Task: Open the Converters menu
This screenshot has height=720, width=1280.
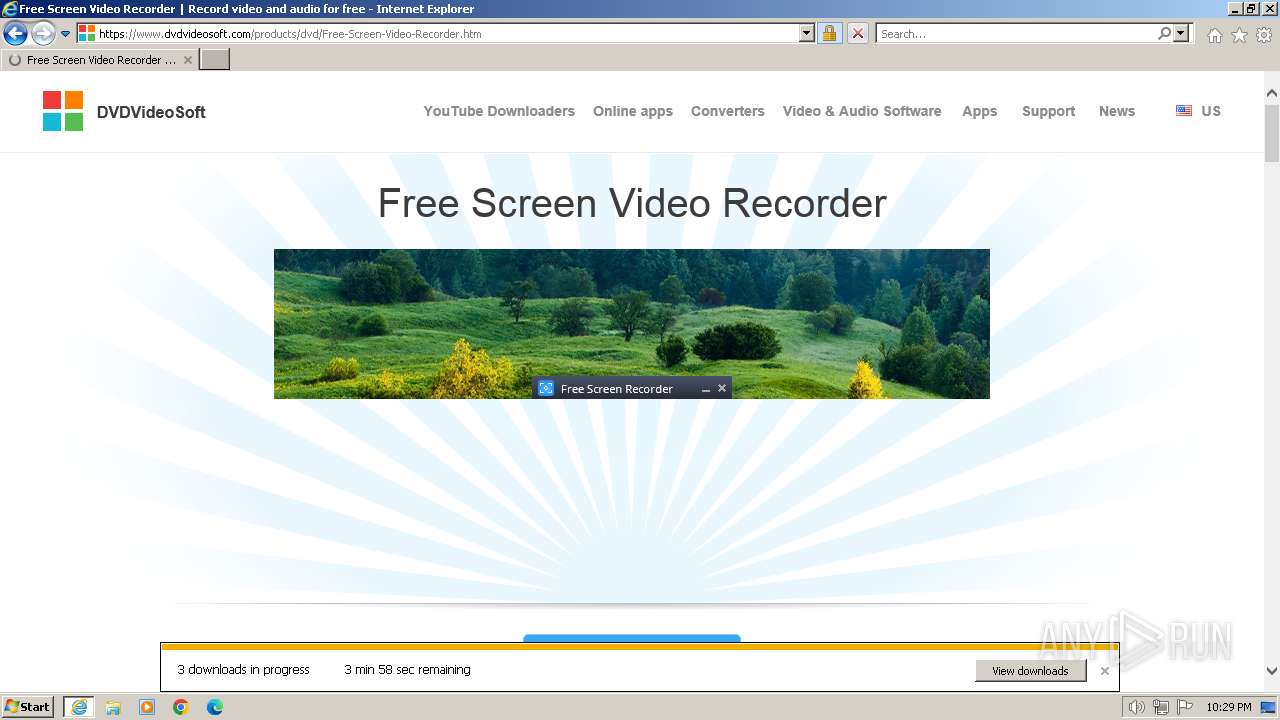Action: click(728, 111)
